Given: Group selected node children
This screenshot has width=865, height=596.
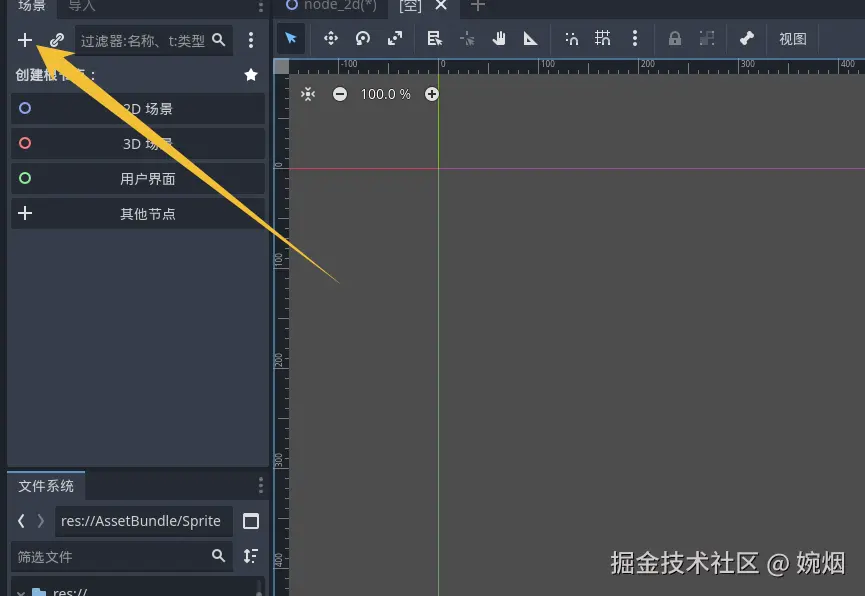Looking at the screenshot, I should click(707, 39).
